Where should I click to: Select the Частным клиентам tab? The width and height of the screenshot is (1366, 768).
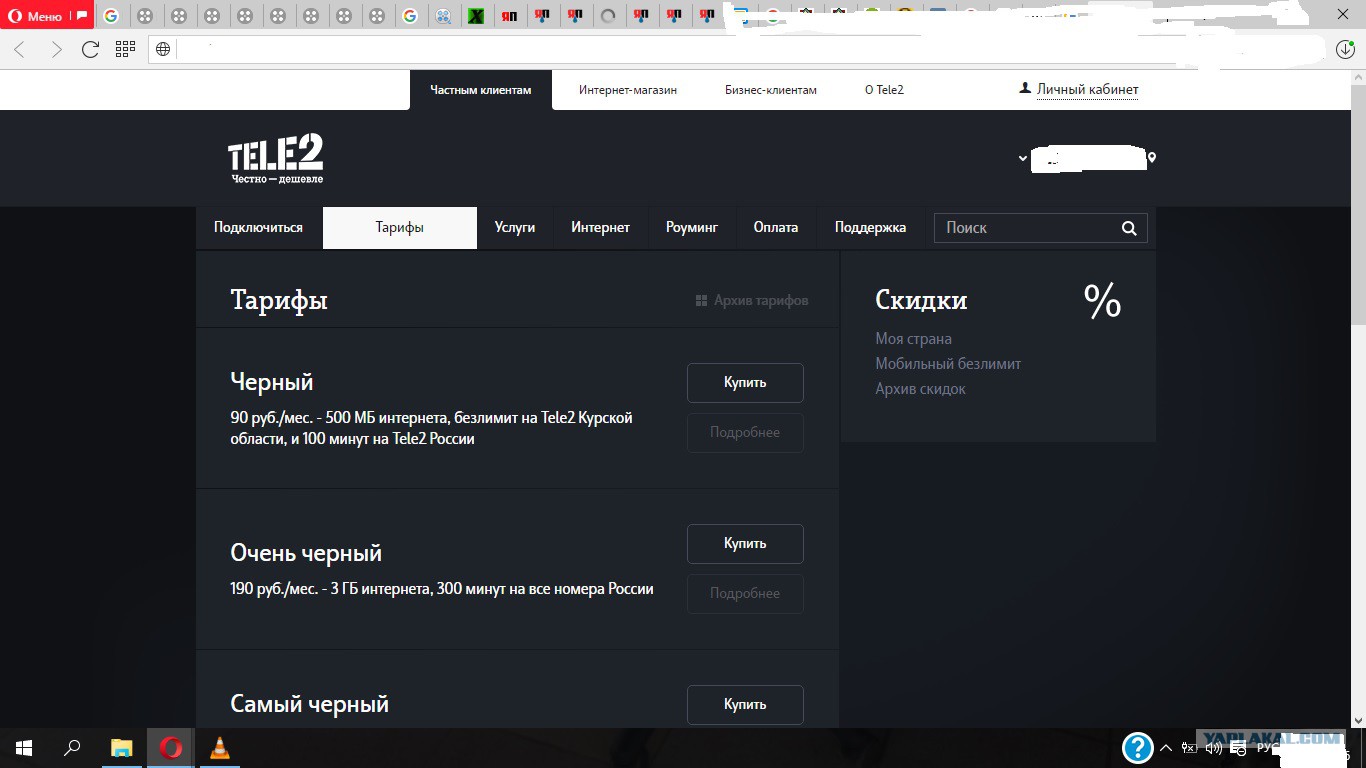point(481,90)
